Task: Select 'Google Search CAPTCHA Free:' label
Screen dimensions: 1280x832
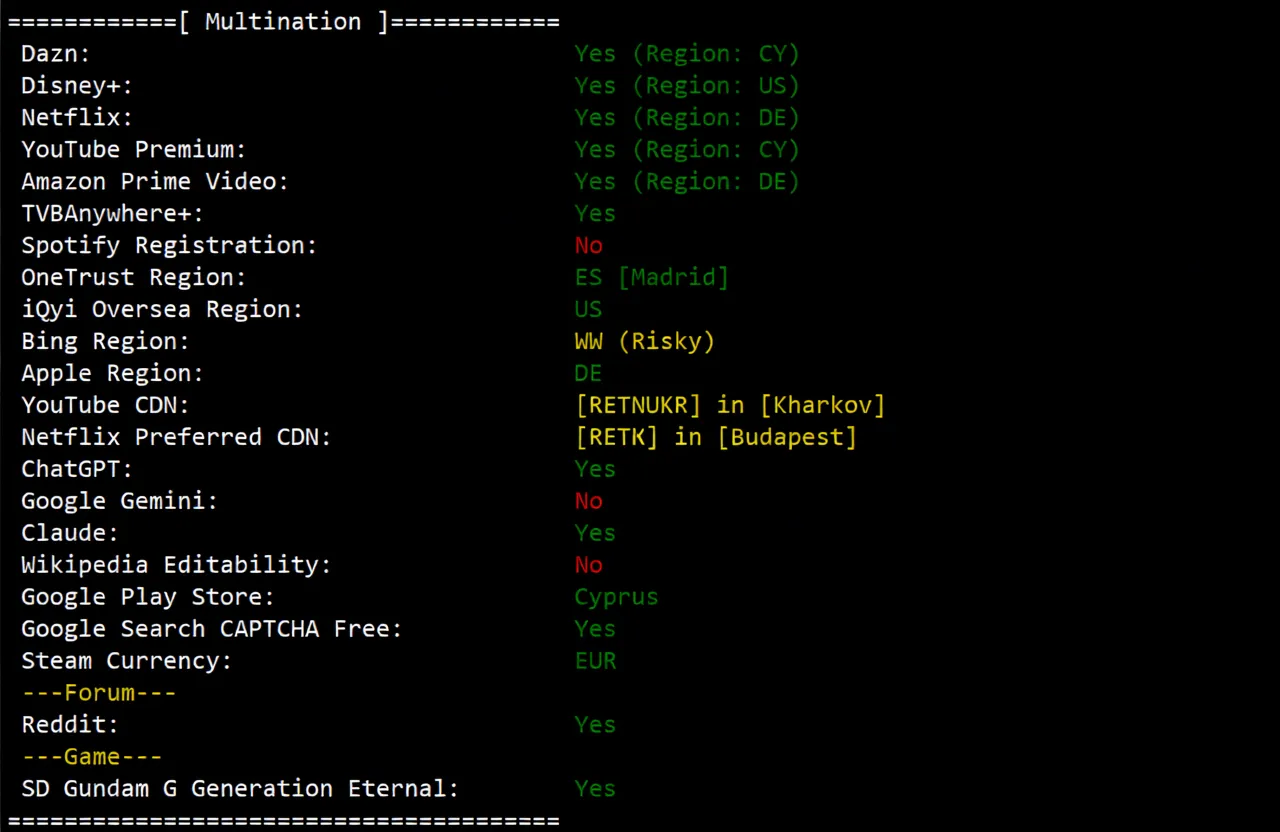Action: point(212,630)
